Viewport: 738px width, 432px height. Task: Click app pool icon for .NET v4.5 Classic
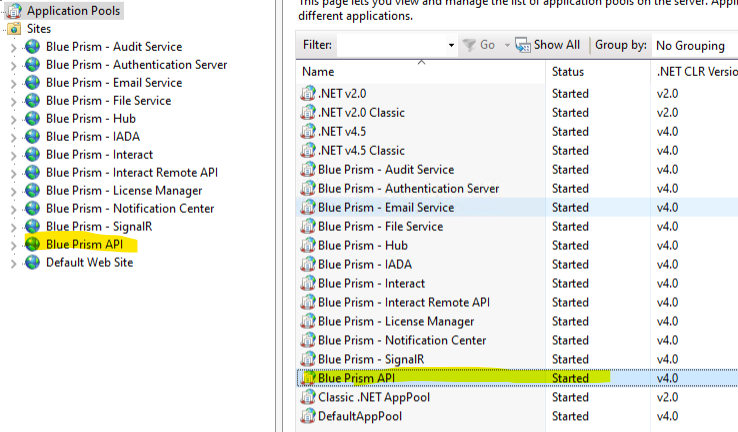(308, 151)
